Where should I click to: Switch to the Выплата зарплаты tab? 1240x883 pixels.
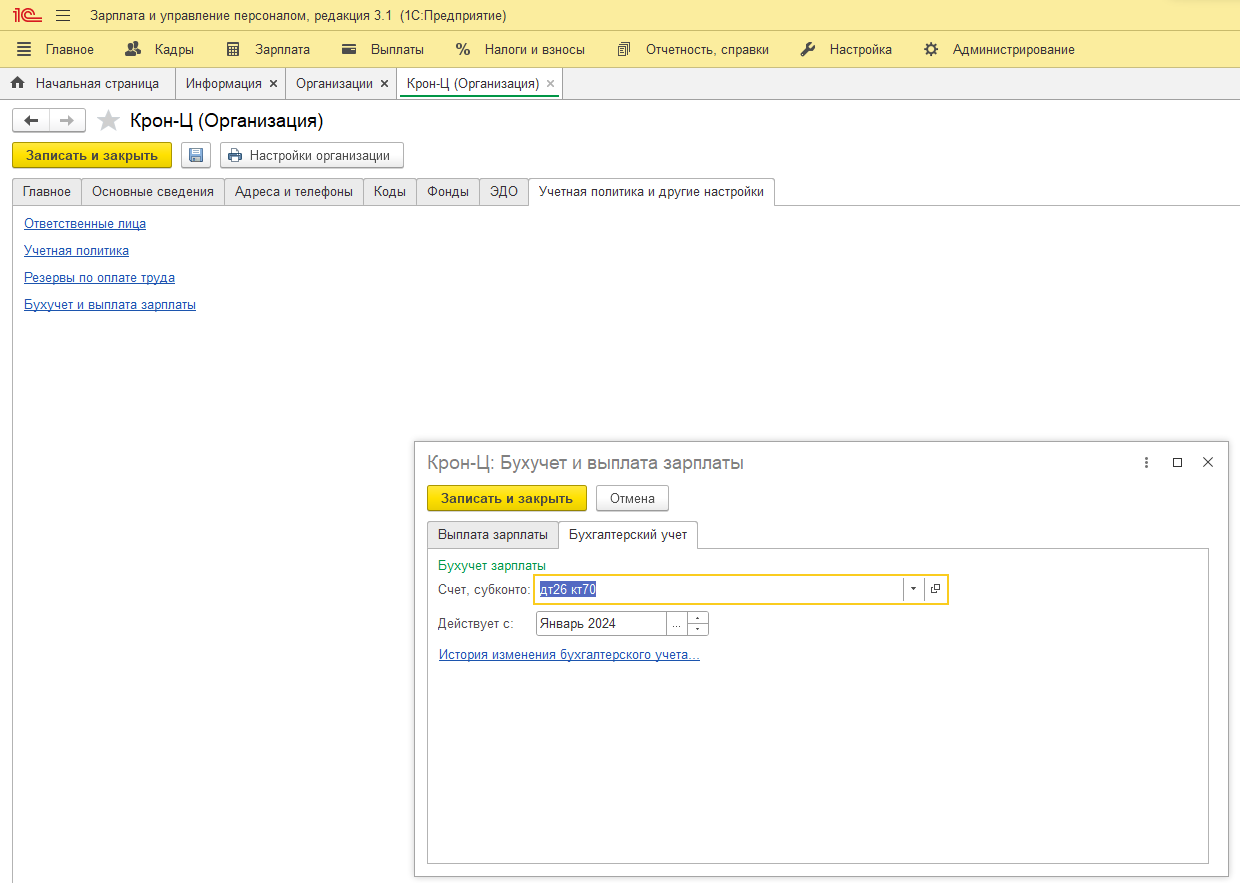(492, 535)
